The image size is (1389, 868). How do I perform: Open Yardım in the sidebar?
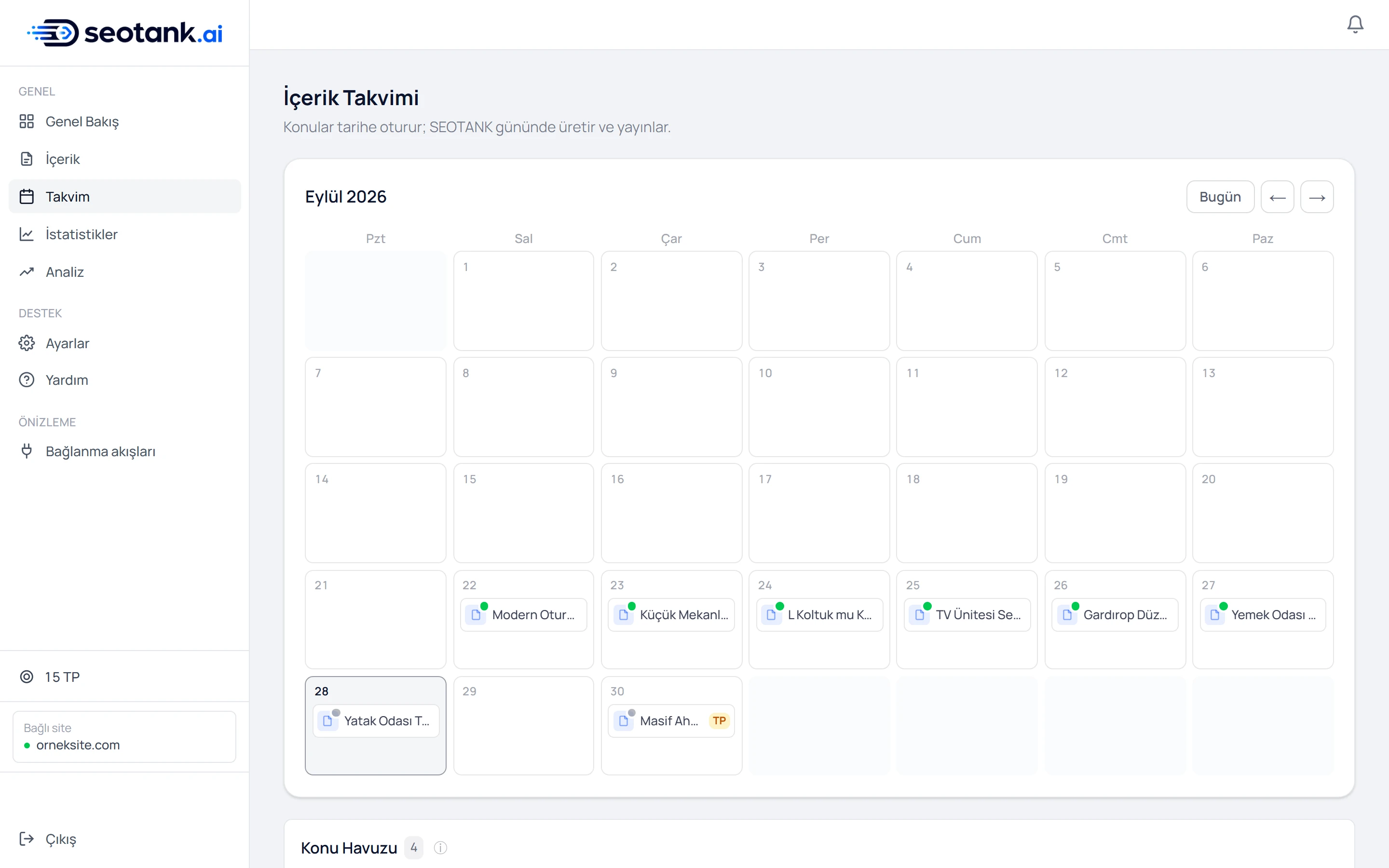pyautogui.click(x=124, y=380)
